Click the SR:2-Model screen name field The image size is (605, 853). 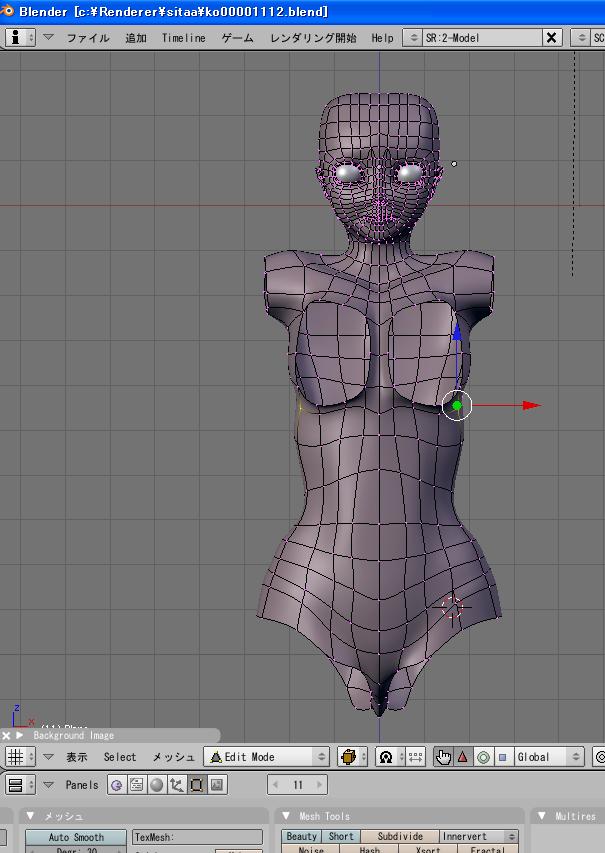click(482, 38)
